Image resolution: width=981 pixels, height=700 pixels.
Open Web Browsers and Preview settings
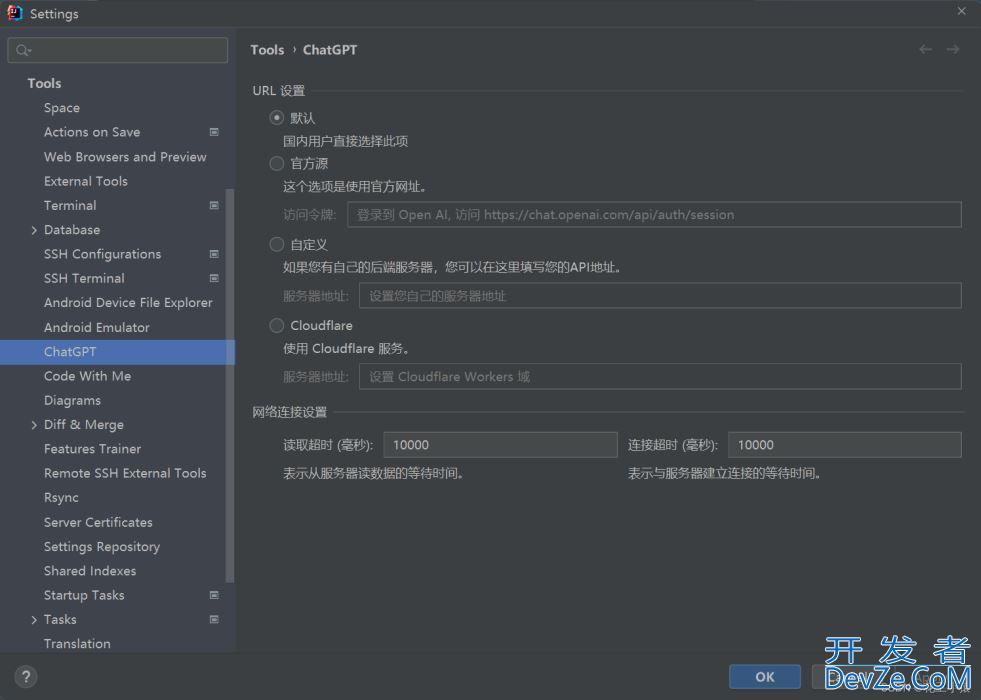coord(125,156)
